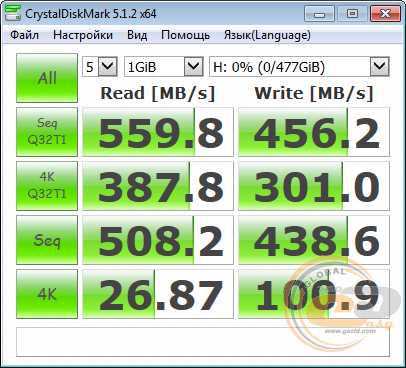Run all benchmarks with All button
The image size is (406, 368).
(47, 78)
